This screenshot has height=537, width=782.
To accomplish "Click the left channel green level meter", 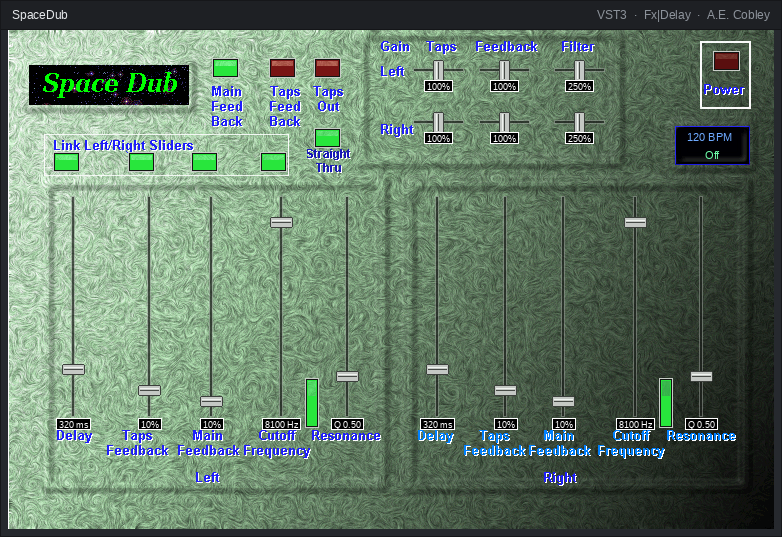I will (312, 402).
